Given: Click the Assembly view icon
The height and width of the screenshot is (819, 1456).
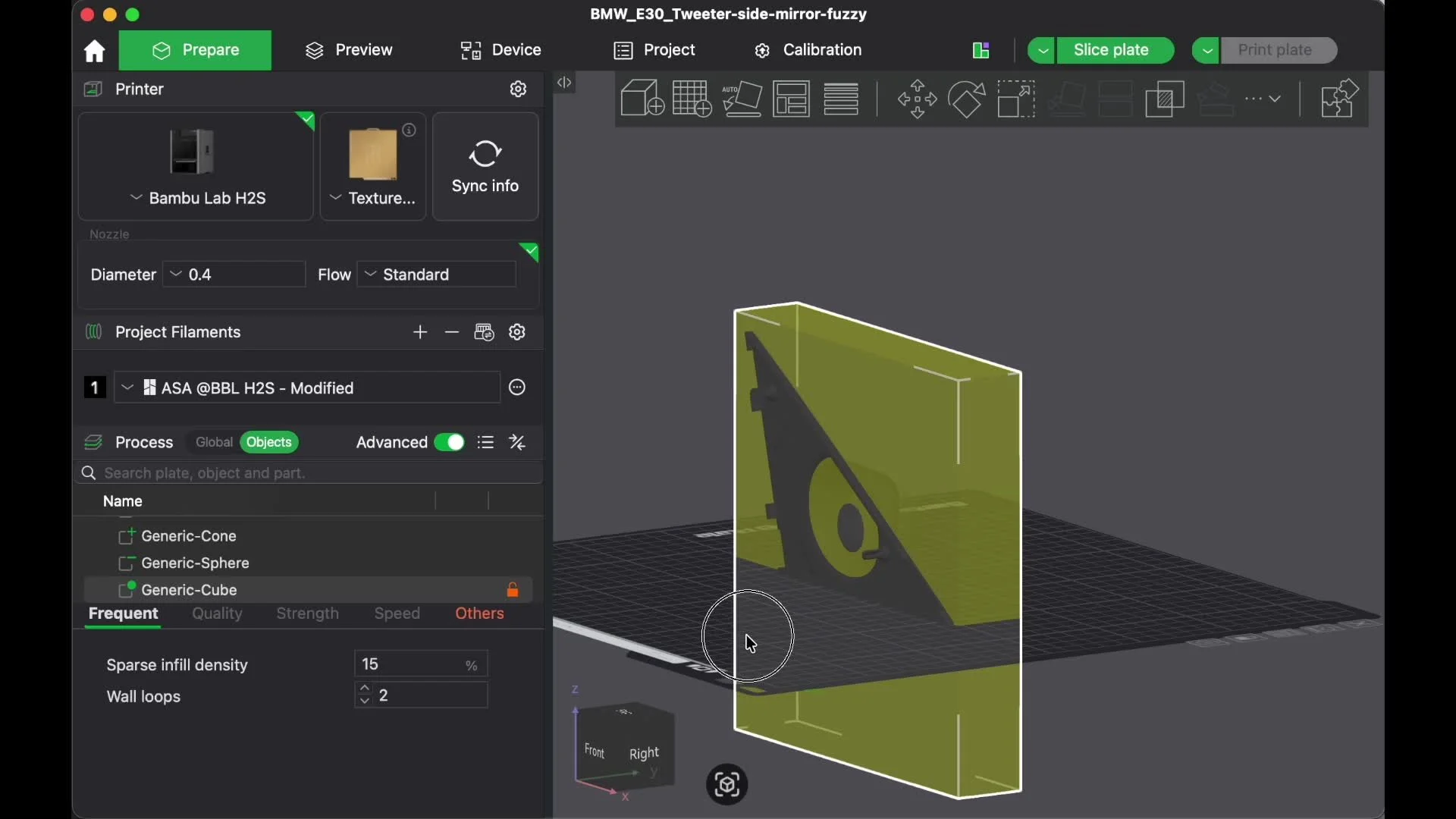Looking at the screenshot, I should pyautogui.click(x=1340, y=99).
